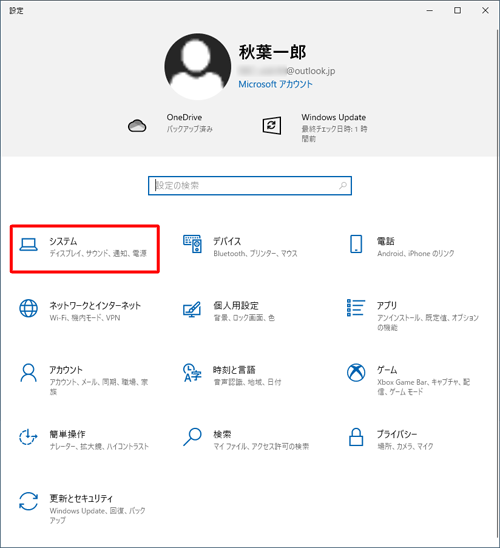The image size is (500, 548).
Task: Open the アプリ list icon
Action: point(356,308)
